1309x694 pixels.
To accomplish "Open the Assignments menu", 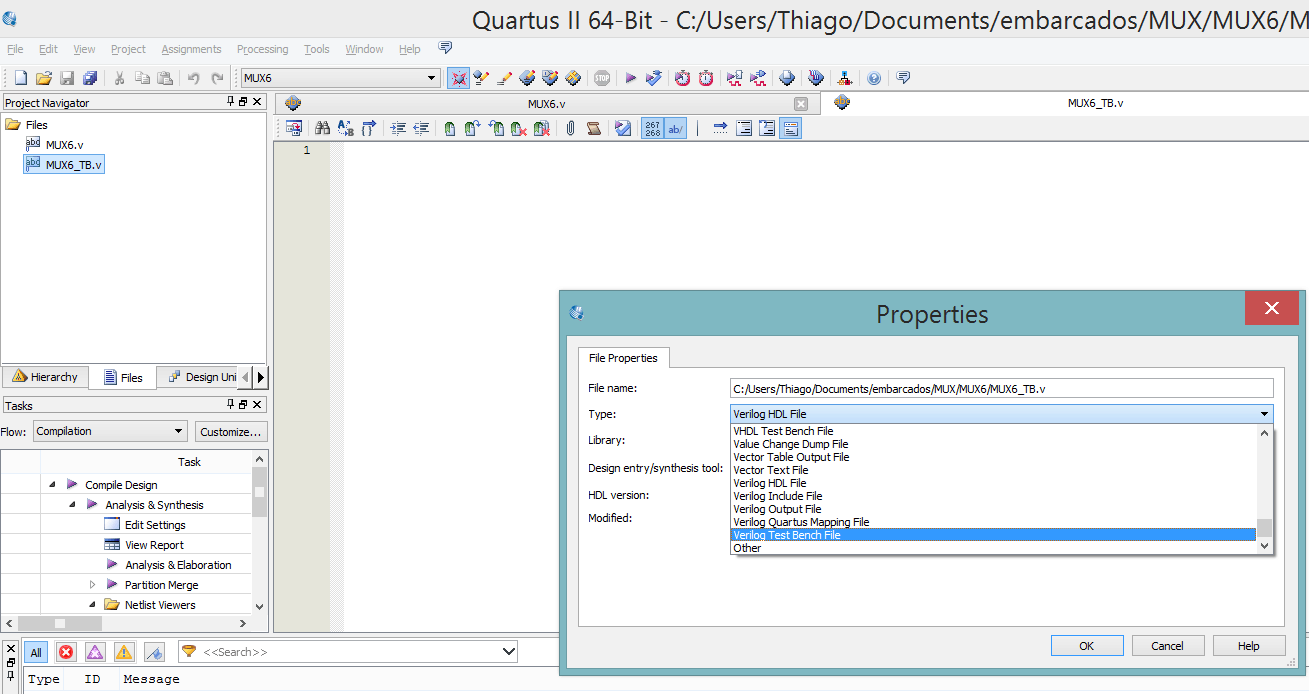I will point(191,49).
